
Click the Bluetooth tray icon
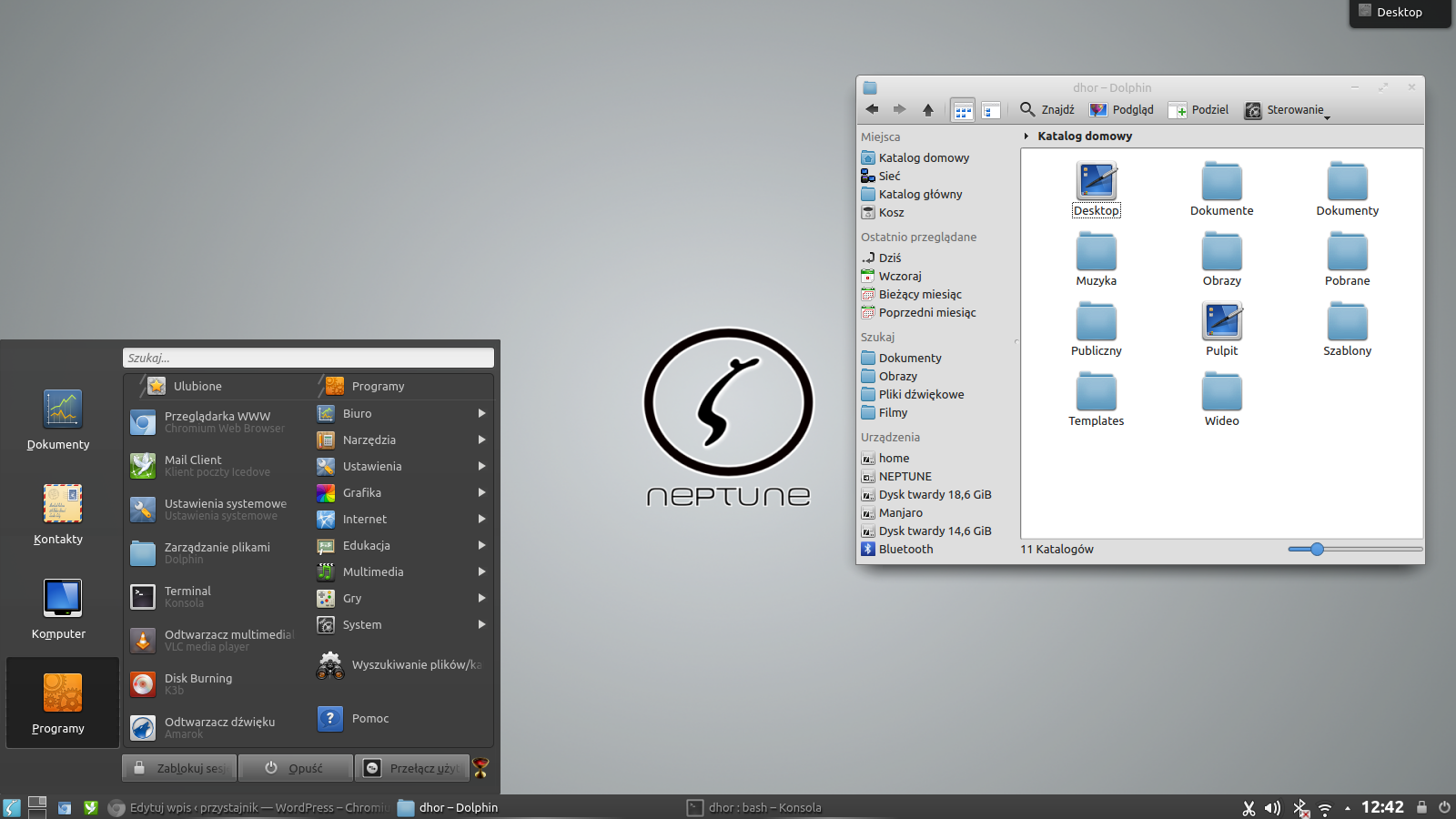1300,808
